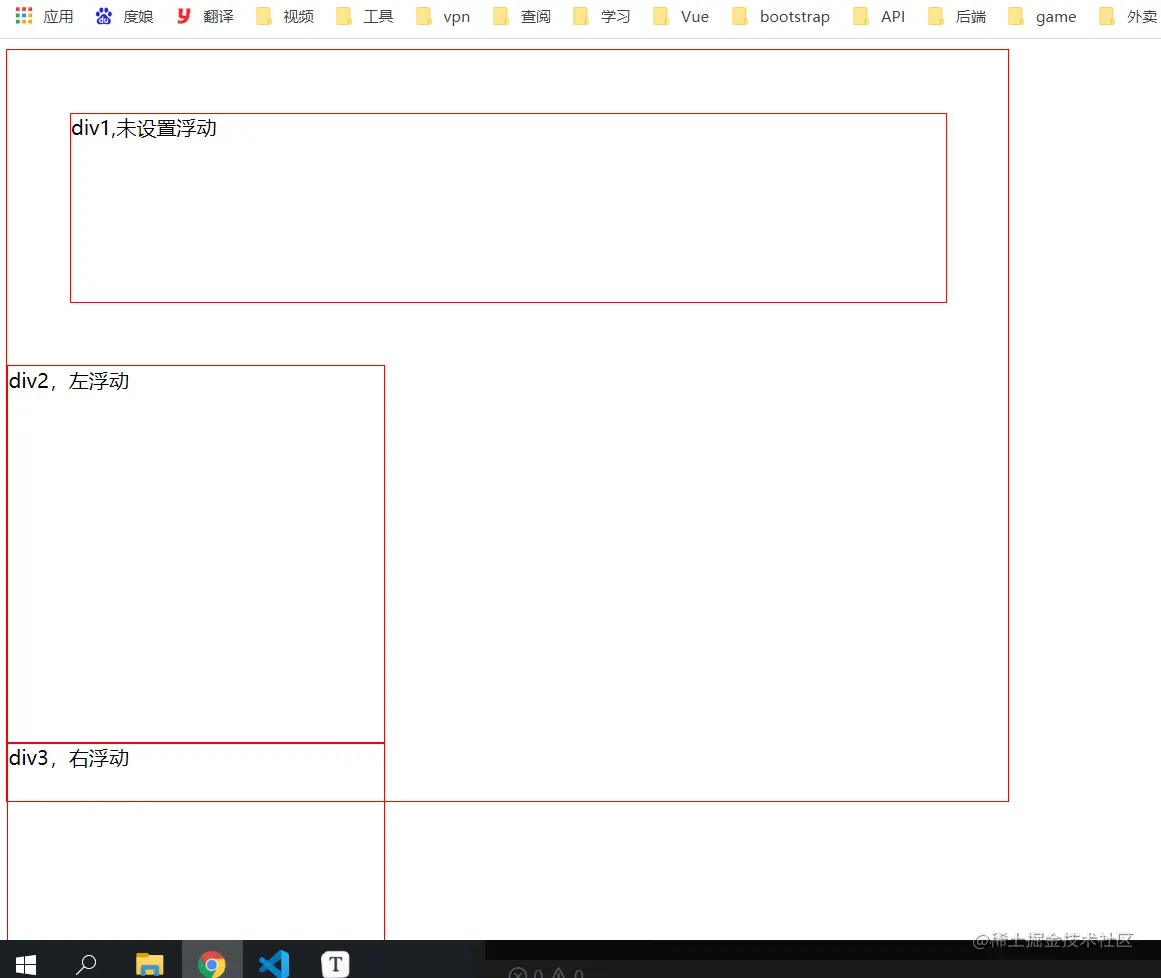
Task: Open the 查阅 bookmark folder
Action: (521, 16)
